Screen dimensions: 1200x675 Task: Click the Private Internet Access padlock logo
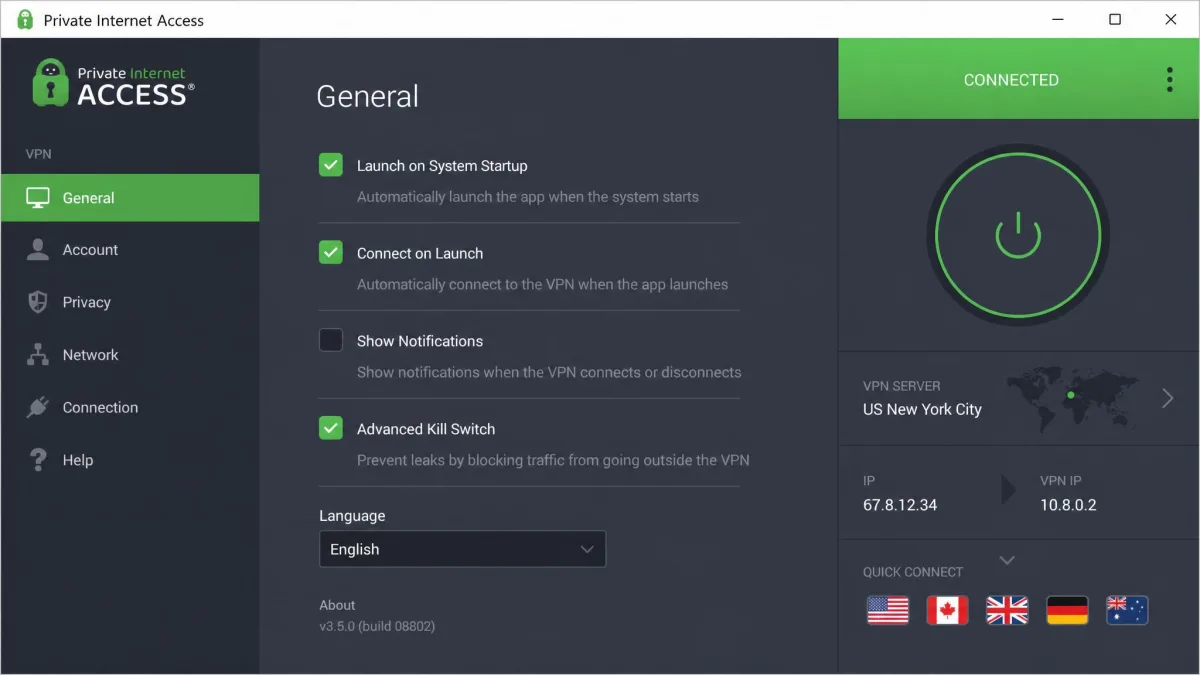50,83
